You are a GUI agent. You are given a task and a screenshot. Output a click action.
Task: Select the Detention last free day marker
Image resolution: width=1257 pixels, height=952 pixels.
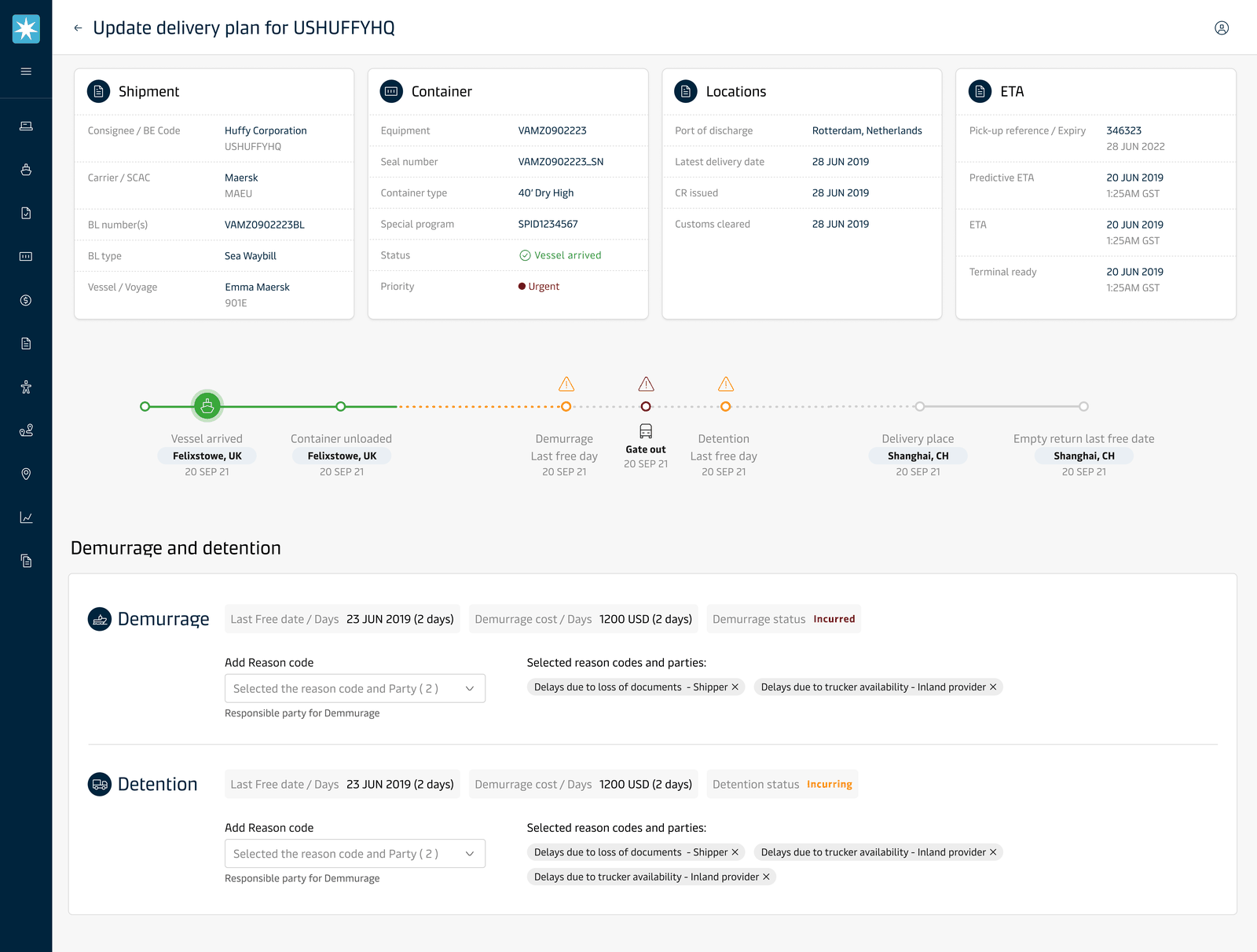[x=726, y=406]
